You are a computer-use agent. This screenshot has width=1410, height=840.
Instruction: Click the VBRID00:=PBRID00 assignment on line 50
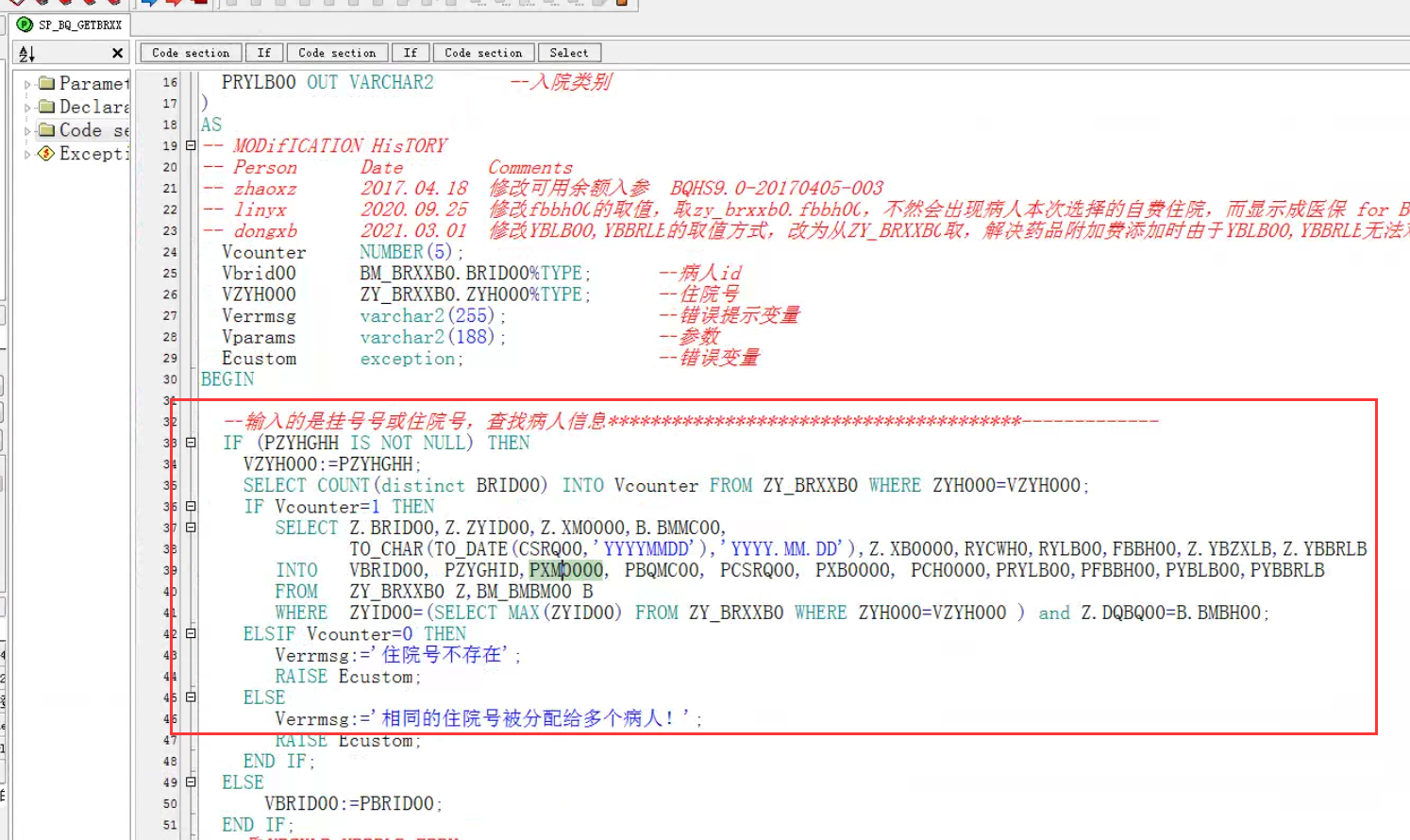(x=353, y=804)
